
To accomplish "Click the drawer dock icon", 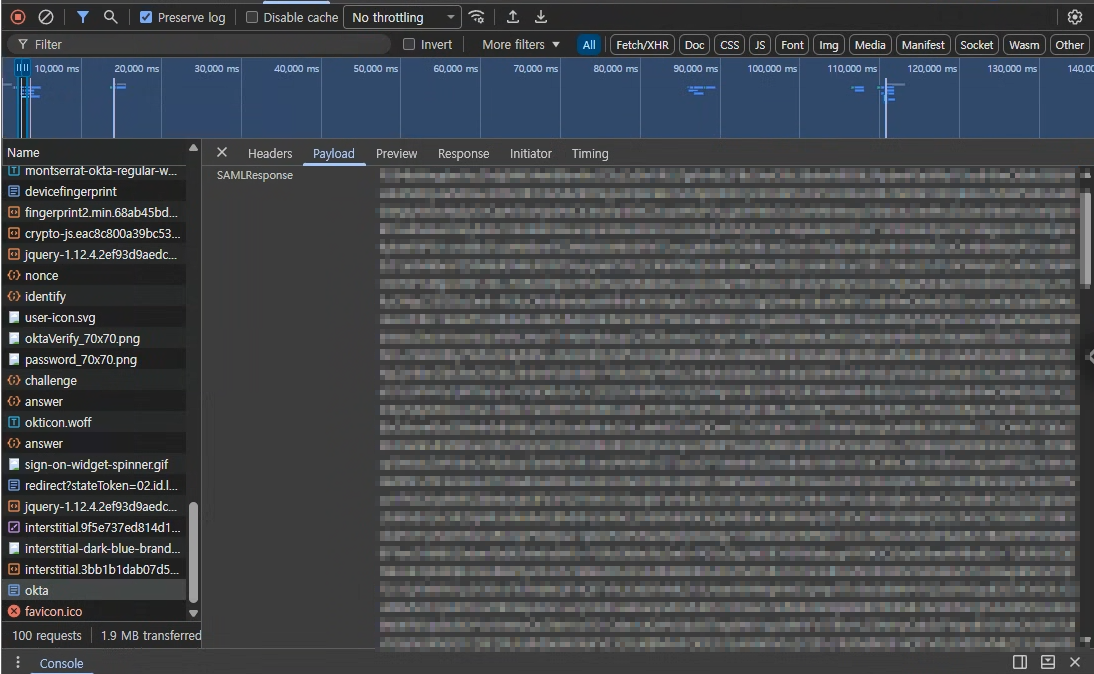I will (1047, 662).
